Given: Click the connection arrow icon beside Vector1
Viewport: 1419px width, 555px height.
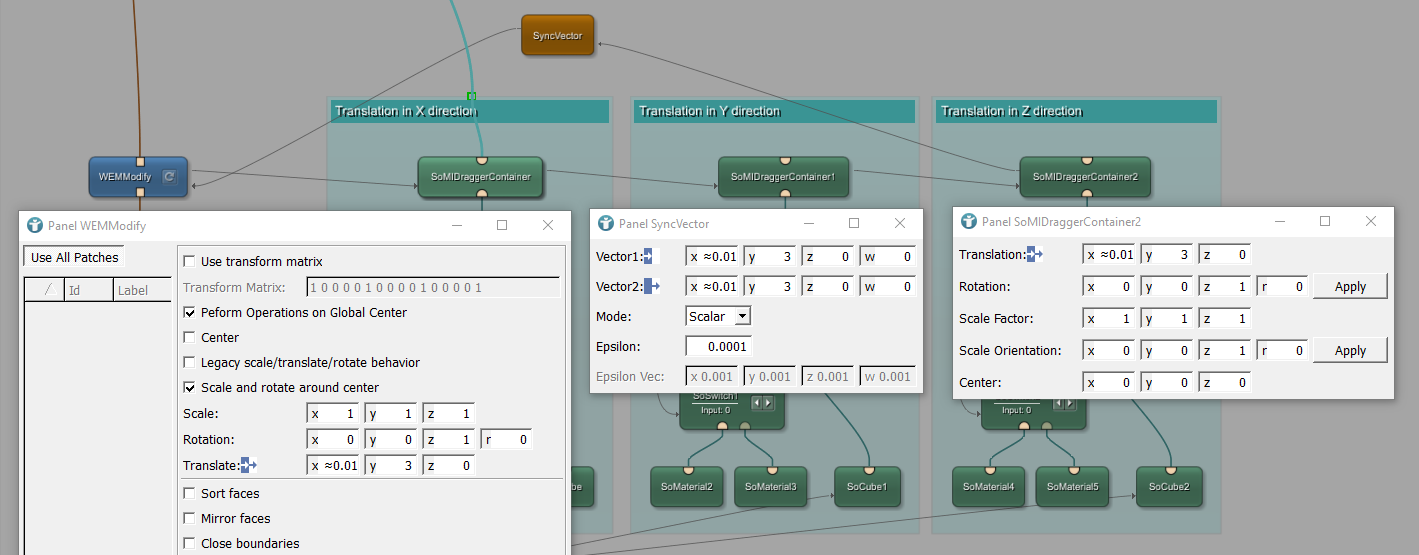Looking at the screenshot, I should click(x=648, y=257).
